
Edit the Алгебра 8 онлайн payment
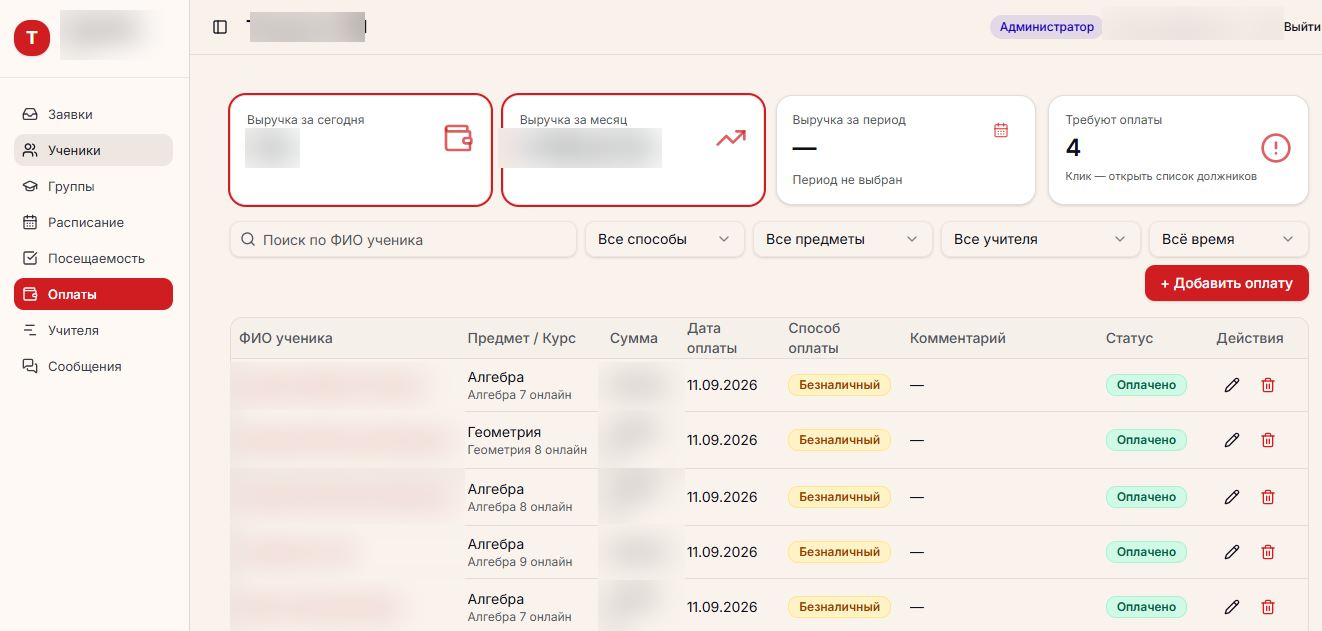pyautogui.click(x=1232, y=497)
